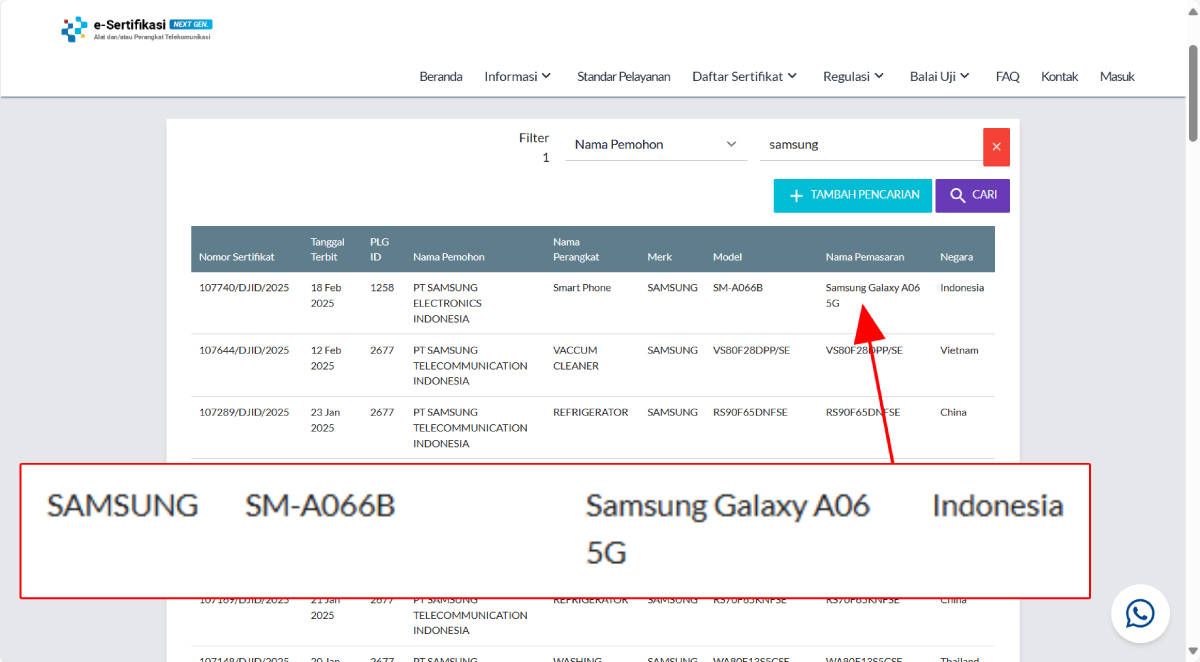Viewport: 1200px width, 662px height.
Task: Click date 12 Feb 2025
Action: [326, 358]
